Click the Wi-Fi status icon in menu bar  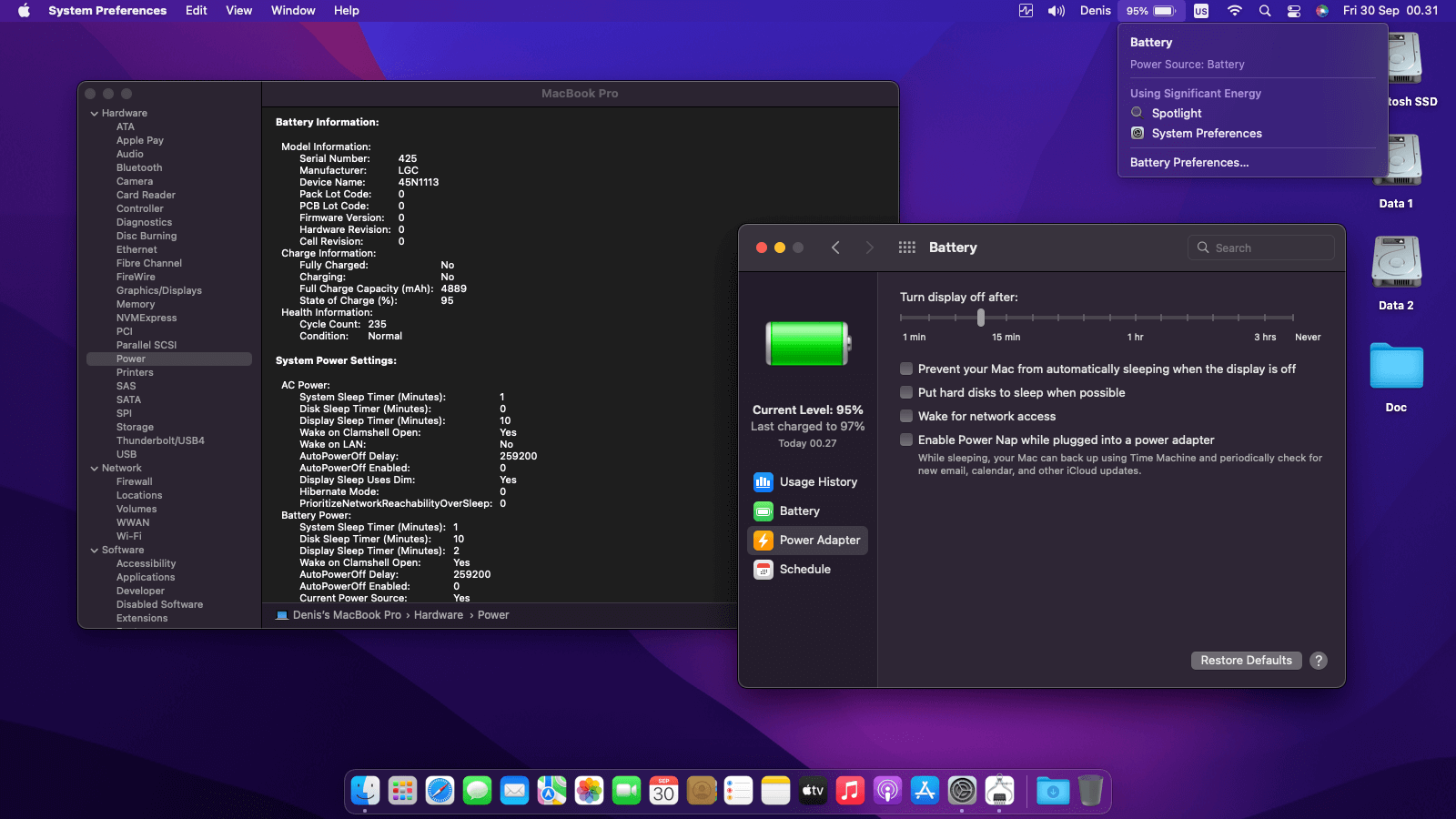click(1234, 11)
